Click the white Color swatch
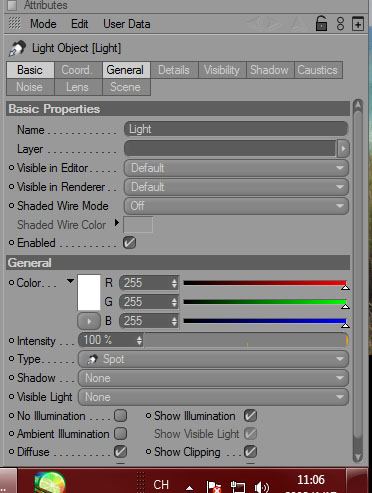372x493 pixels. (x=89, y=292)
